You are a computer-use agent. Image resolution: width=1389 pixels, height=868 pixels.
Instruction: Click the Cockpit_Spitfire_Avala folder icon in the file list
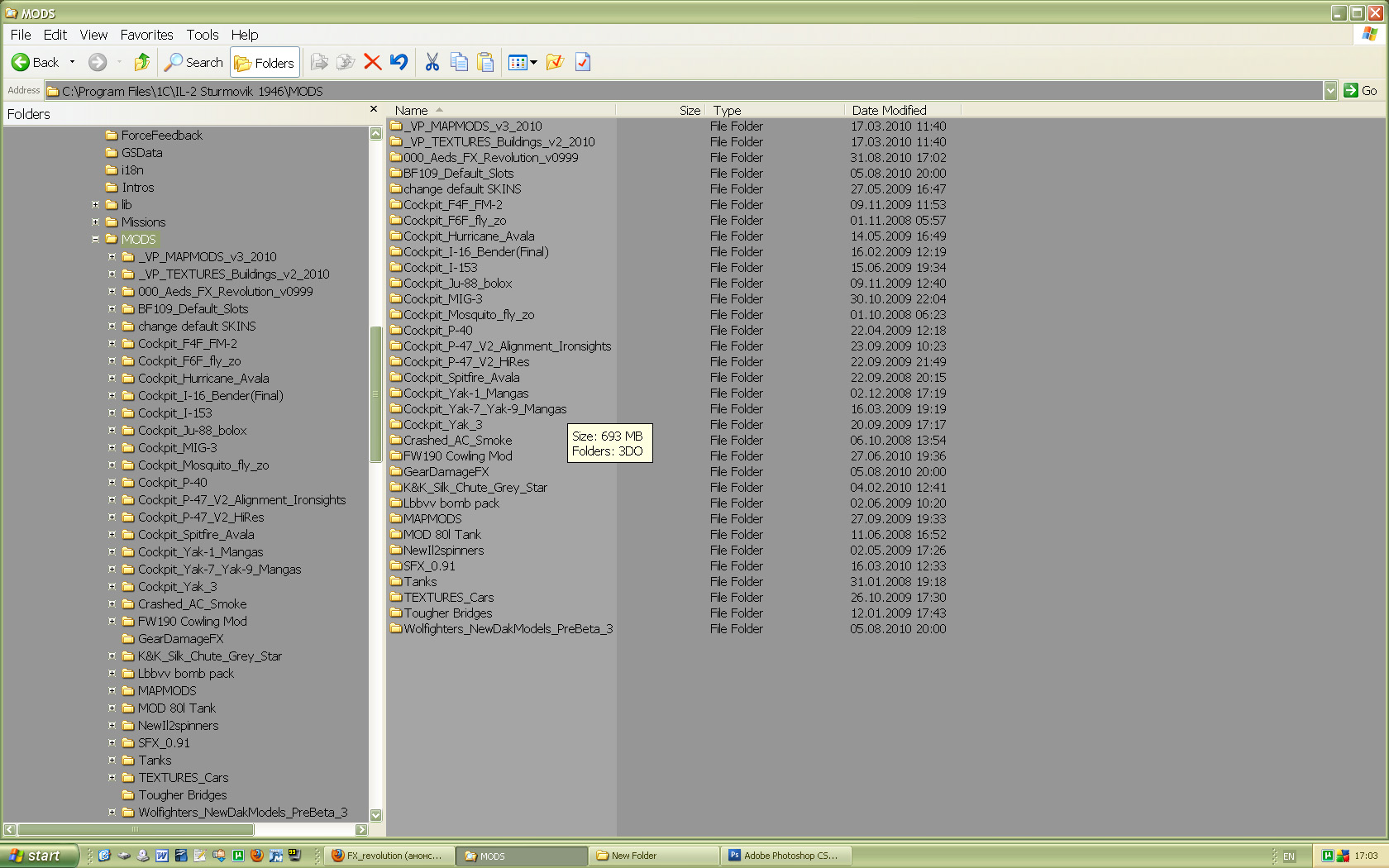(396, 377)
